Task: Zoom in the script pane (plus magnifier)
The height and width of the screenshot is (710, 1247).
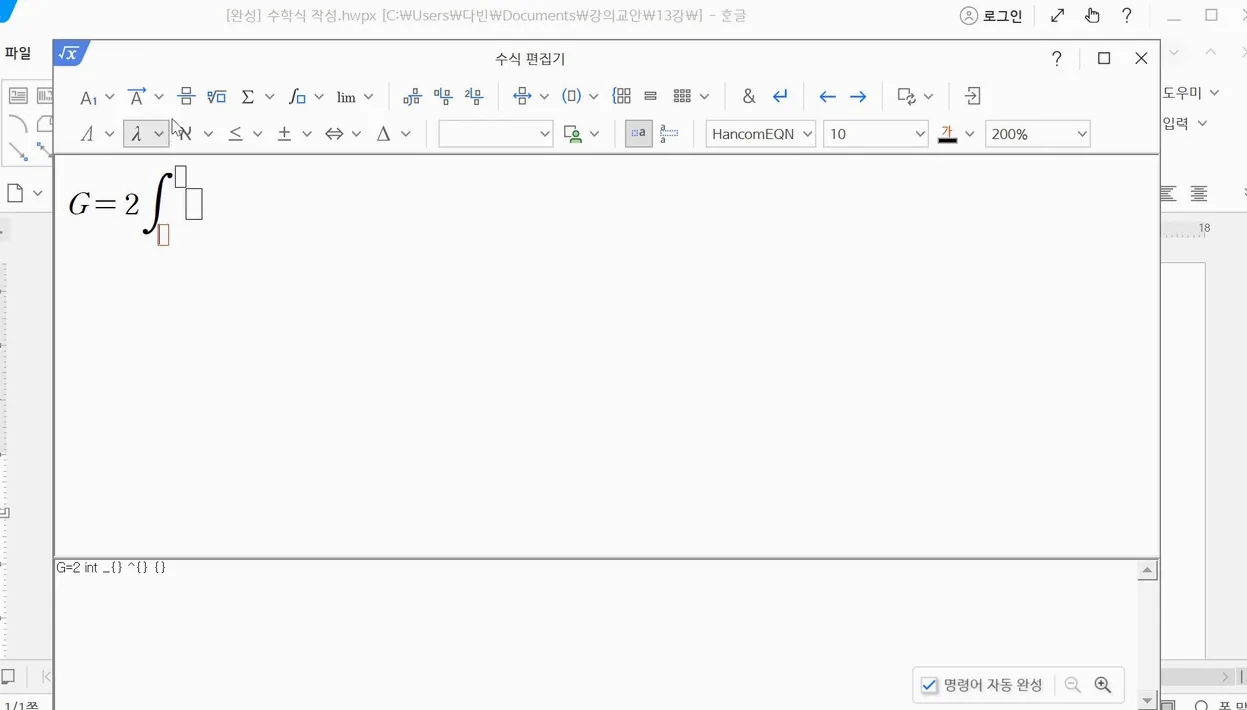Action: [x=1103, y=685]
